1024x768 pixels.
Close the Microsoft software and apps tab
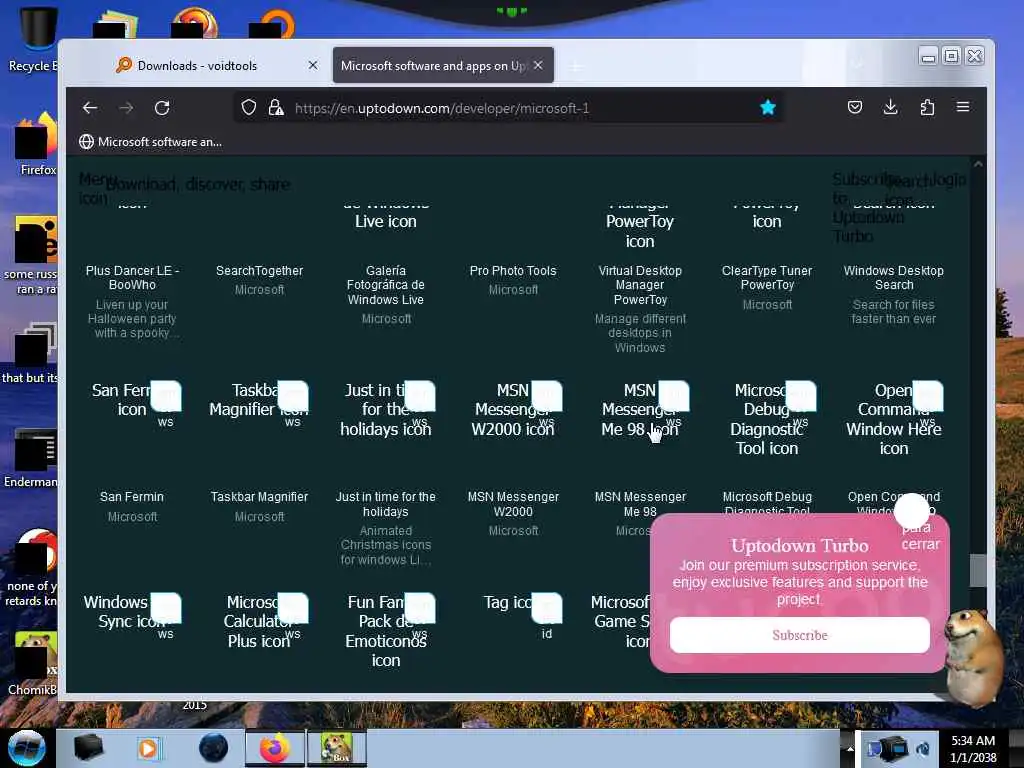click(x=538, y=65)
